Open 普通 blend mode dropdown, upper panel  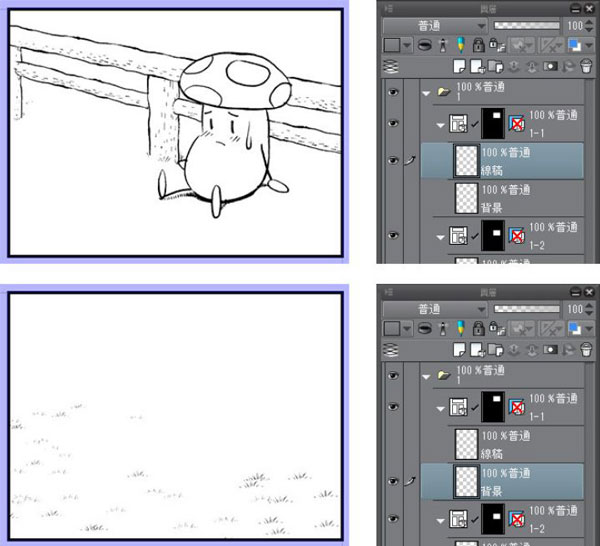(435, 26)
